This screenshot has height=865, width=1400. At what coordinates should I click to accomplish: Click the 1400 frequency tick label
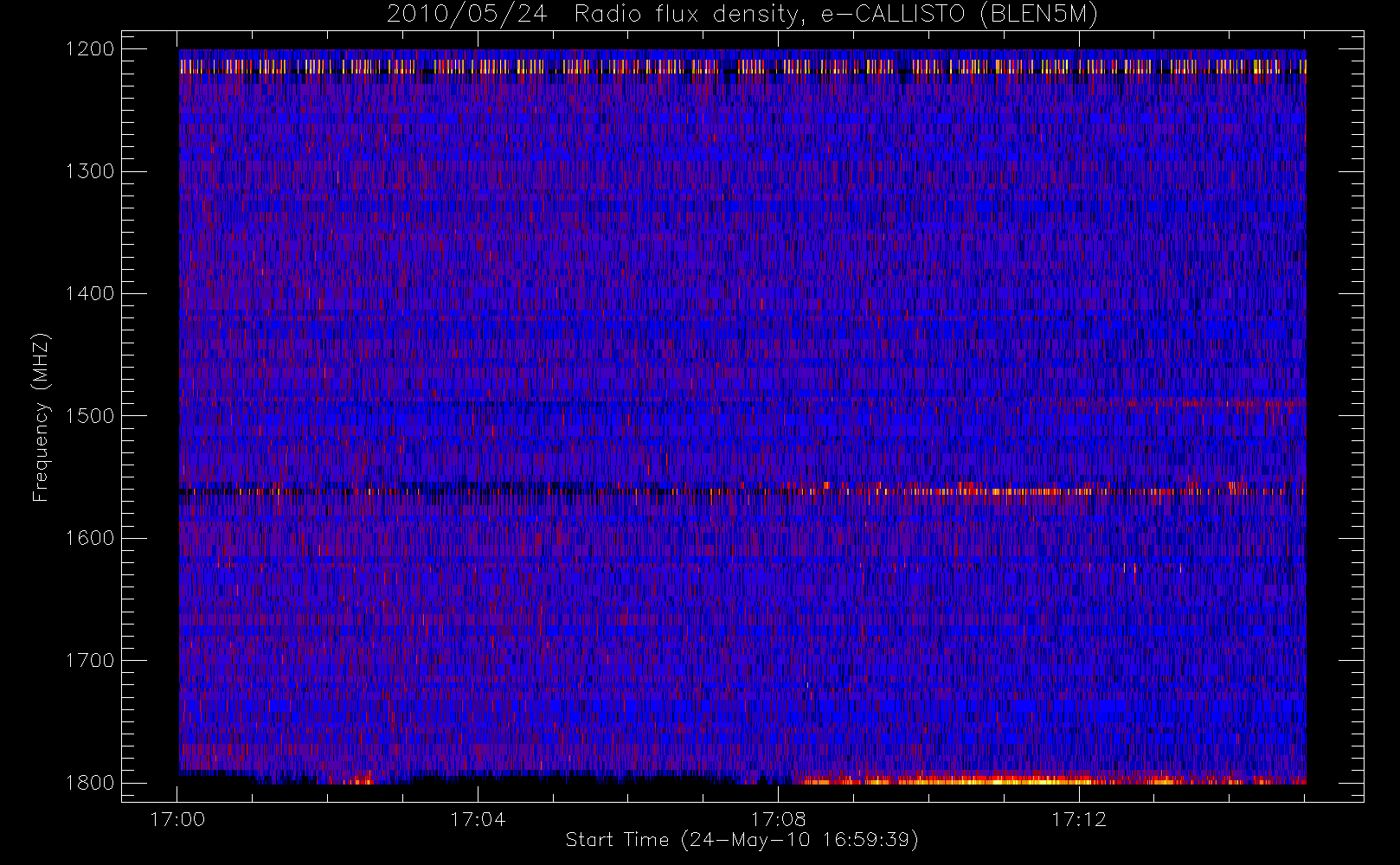click(90, 294)
